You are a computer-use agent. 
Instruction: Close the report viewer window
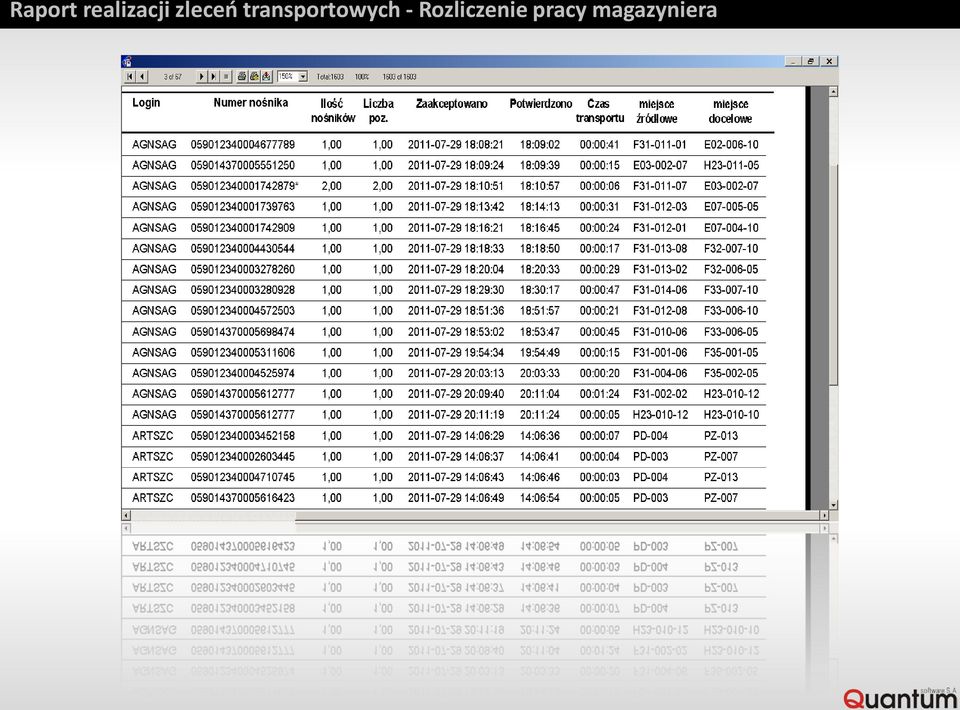tap(829, 61)
